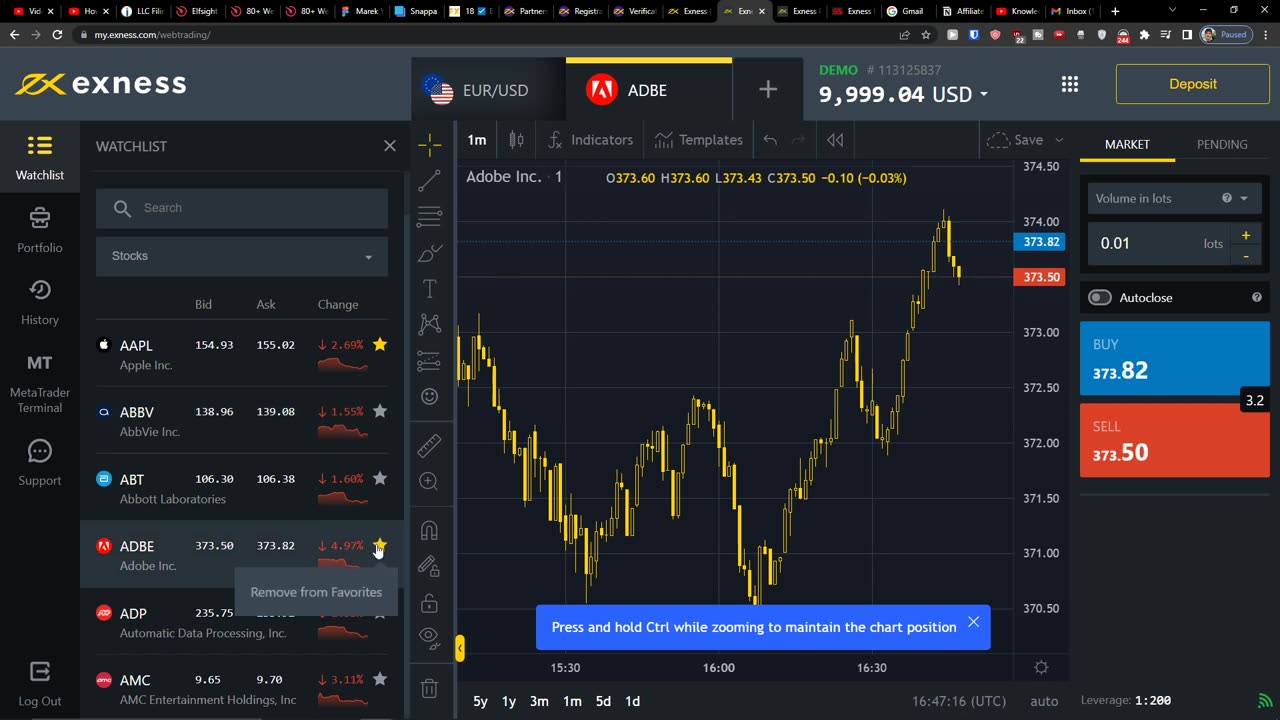1280x720 pixels.
Task: Click the Log Out icon
Action: (x=40, y=672)
